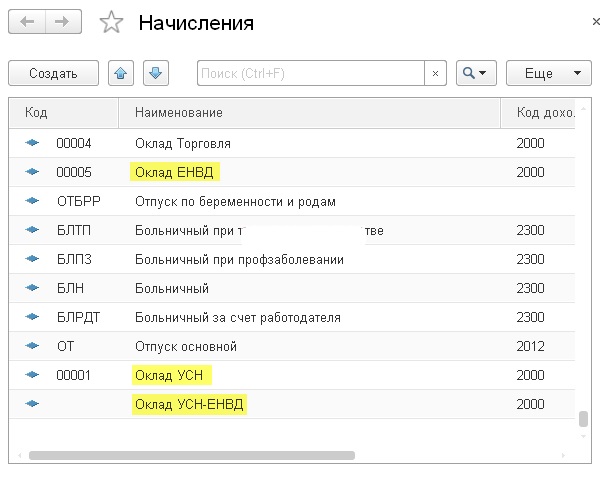Sort by the Код column header
The image size is (616, 483).
pyautogui.click(x=64, y=113)
